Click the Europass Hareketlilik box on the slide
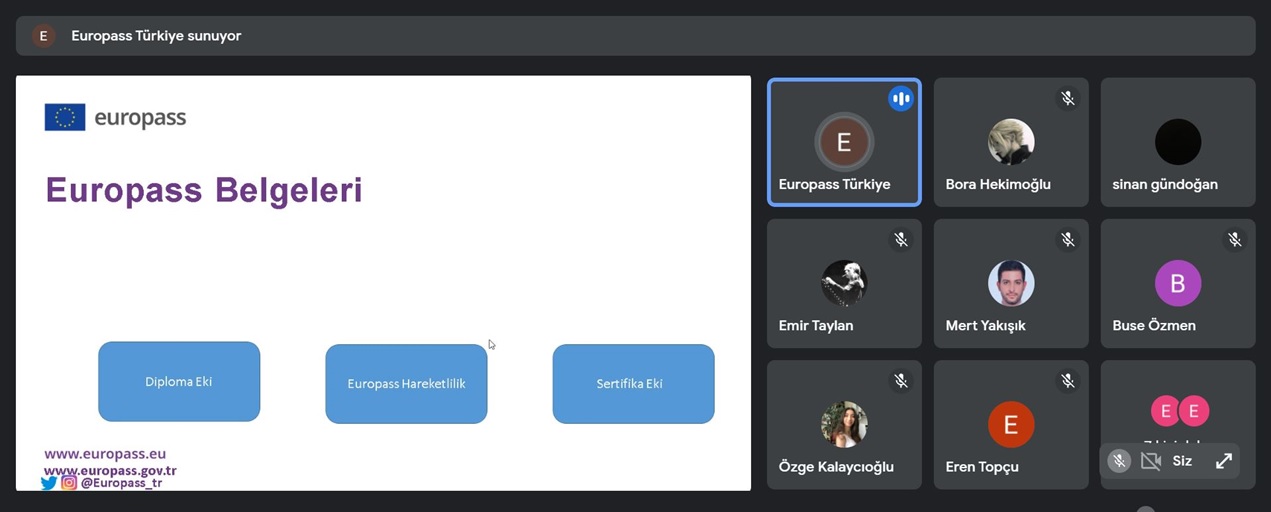1271x512 pixels. 406,384
